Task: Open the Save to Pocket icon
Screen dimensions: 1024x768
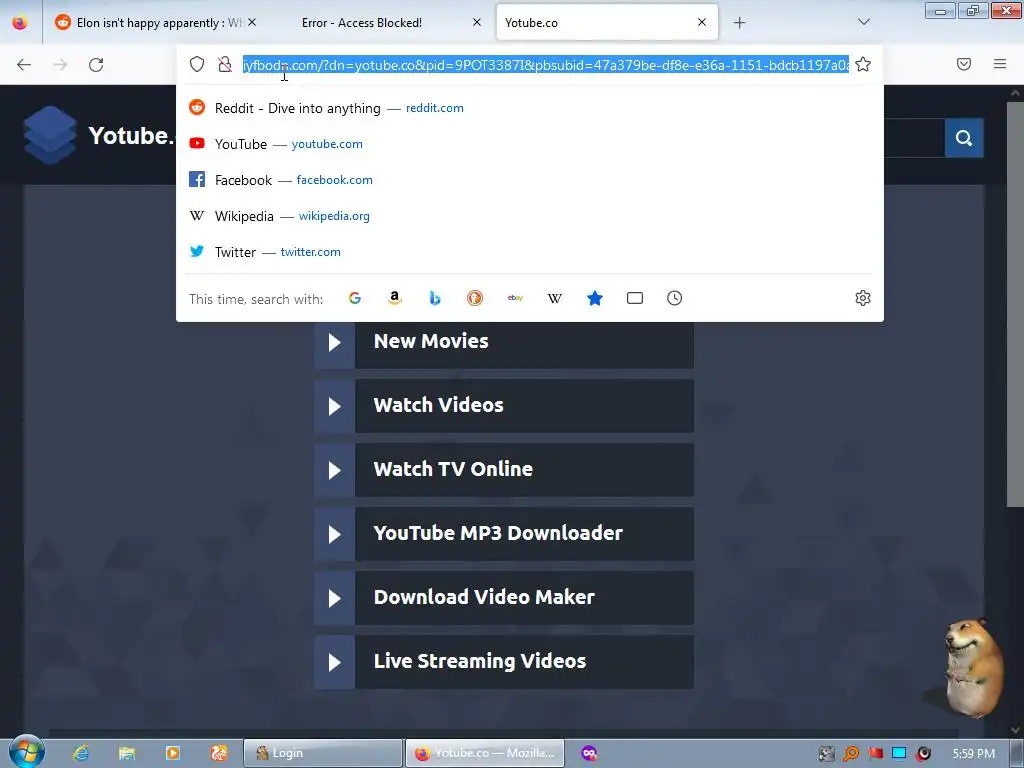Action: point(964,64)
